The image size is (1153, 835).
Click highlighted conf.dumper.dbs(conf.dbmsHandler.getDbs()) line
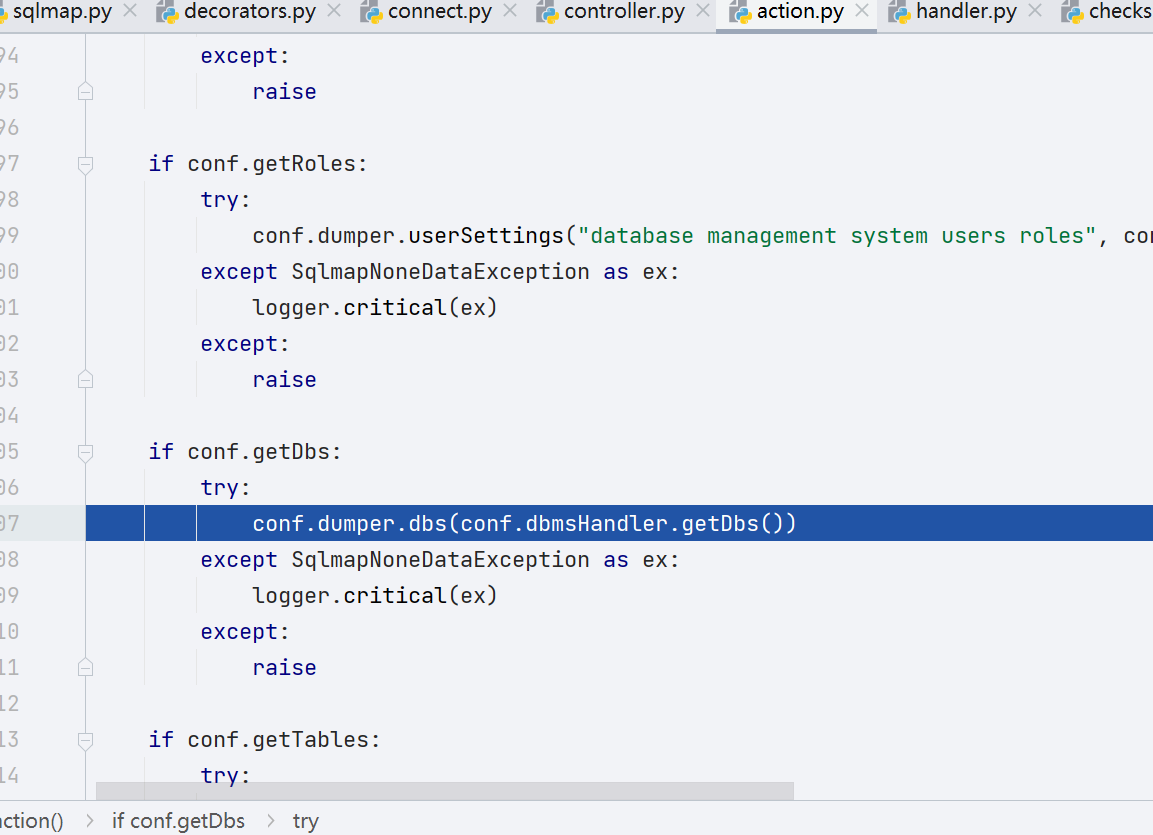click(x=524, y=523)
